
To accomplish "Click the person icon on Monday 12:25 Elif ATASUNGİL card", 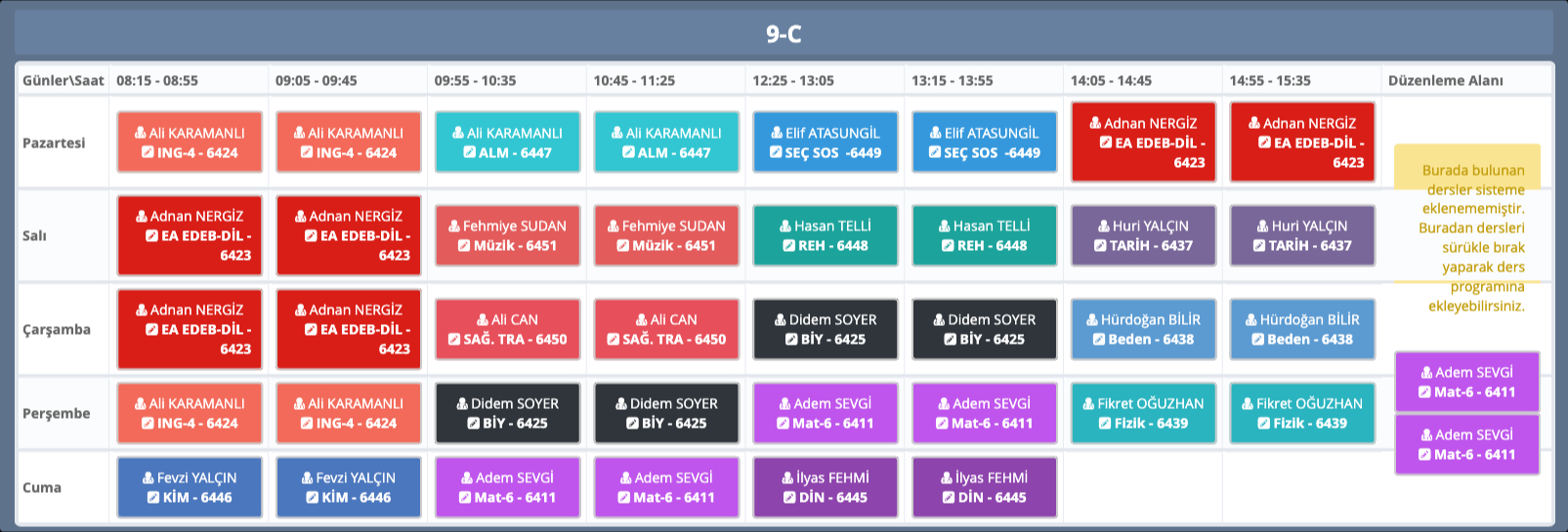I will click(777, 133).
